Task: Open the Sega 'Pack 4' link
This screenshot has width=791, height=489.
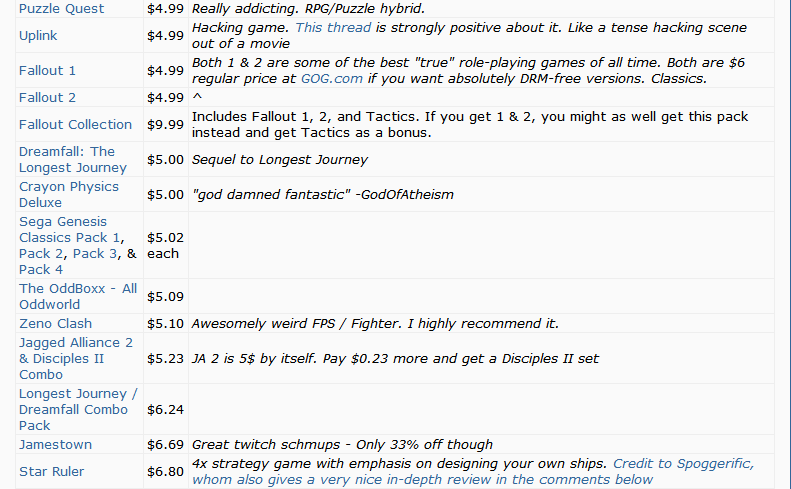Action: click(x=41, y=270)
